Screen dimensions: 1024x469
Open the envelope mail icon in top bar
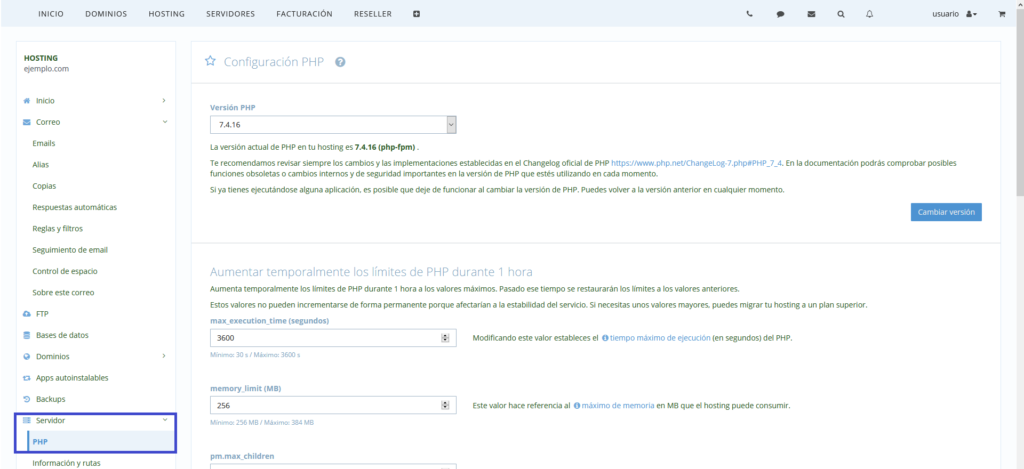coord(811,14)
